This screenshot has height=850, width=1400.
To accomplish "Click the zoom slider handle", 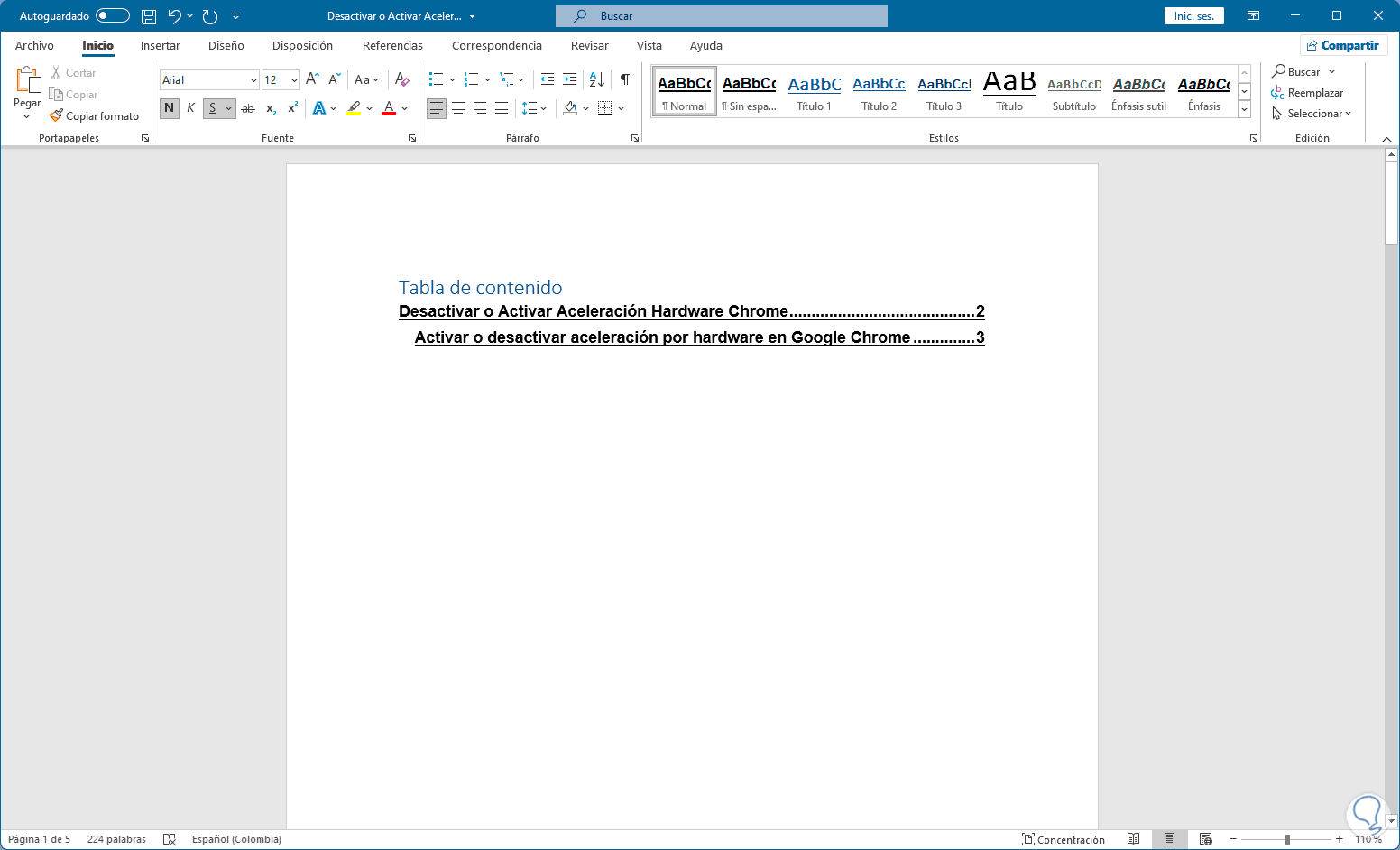I will click(1287, 839).
